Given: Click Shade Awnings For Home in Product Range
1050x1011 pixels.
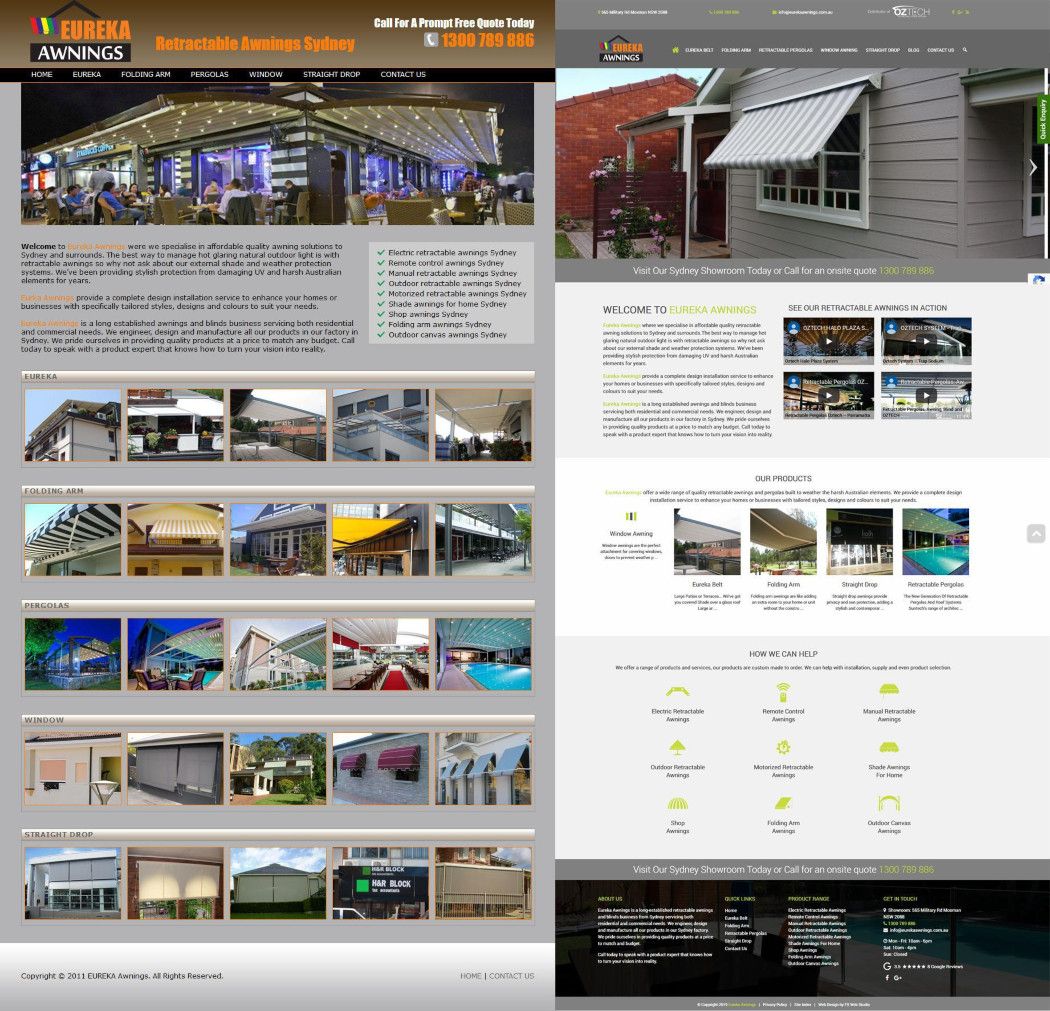Looking at the screenshot, I should [x=814, y=943].
